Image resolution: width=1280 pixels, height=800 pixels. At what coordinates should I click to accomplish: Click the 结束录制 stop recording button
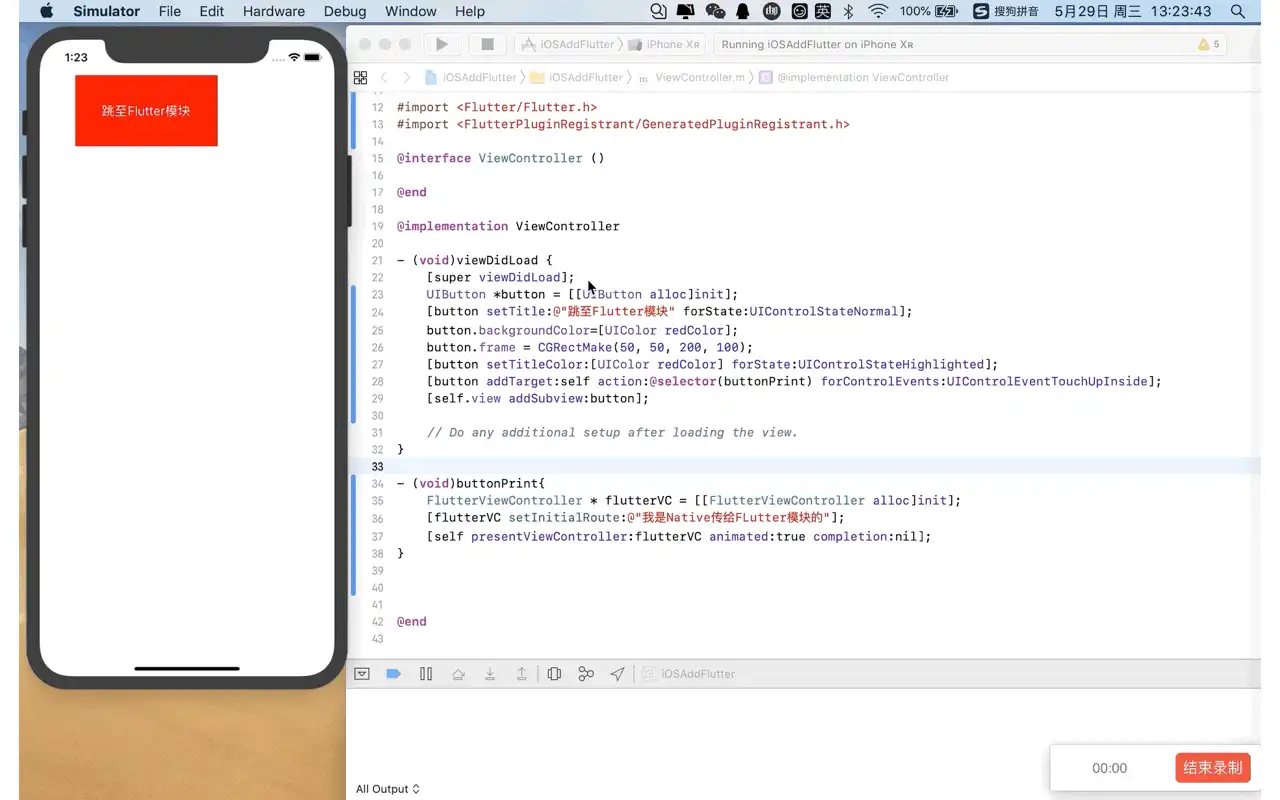pyautogui.click(x=1213, y=768)
